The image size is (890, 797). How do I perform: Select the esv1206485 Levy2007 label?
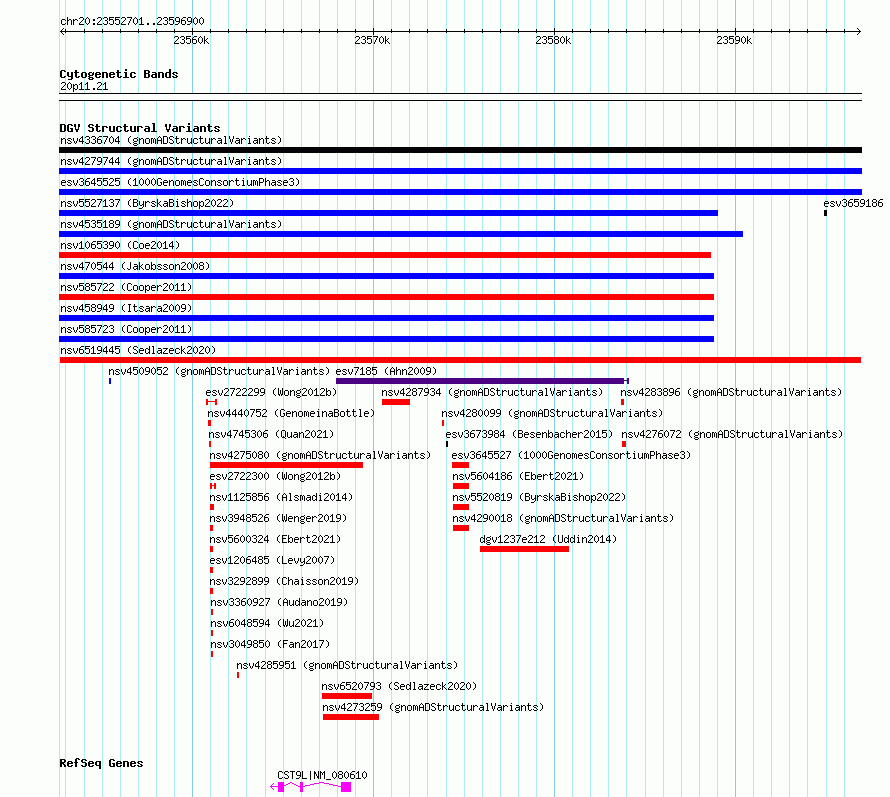[x=272, y=560]
